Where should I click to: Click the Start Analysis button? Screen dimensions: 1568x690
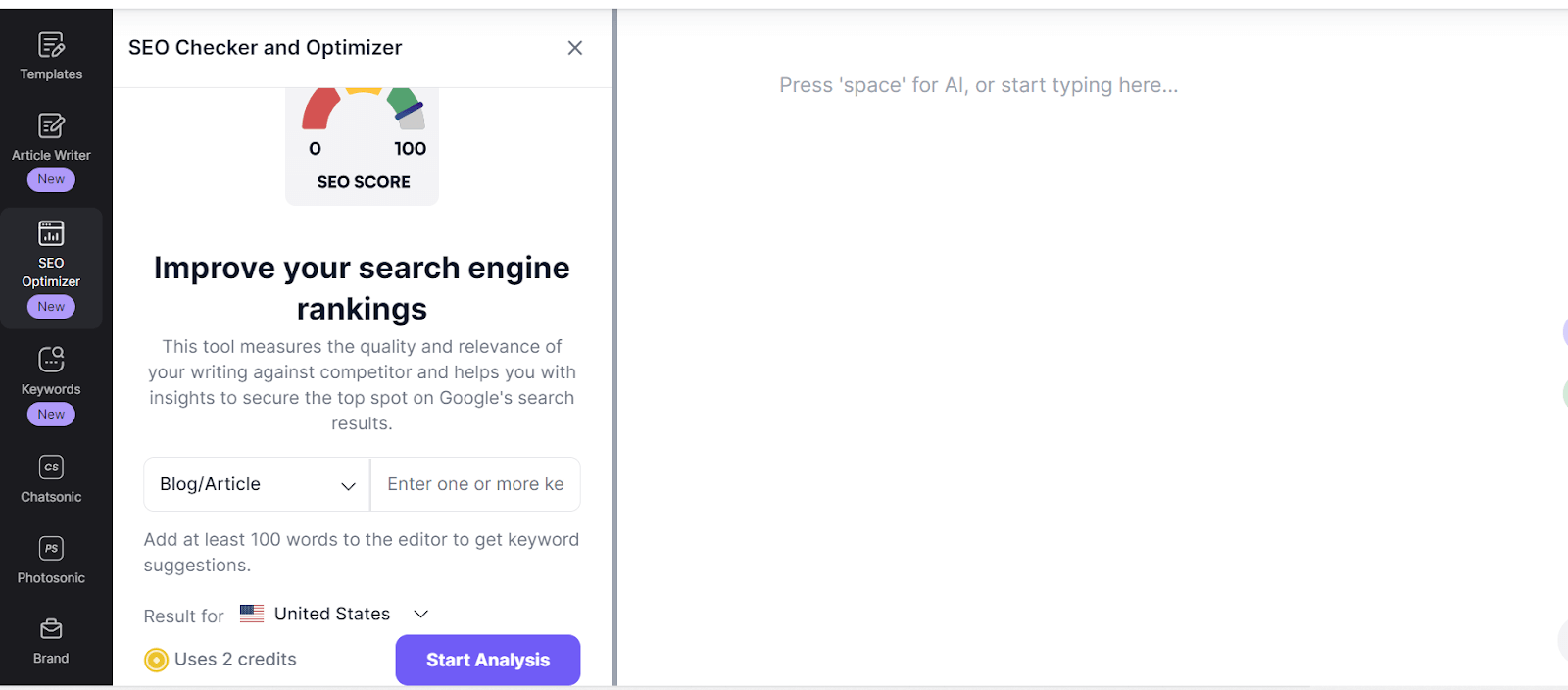(488, 661)
